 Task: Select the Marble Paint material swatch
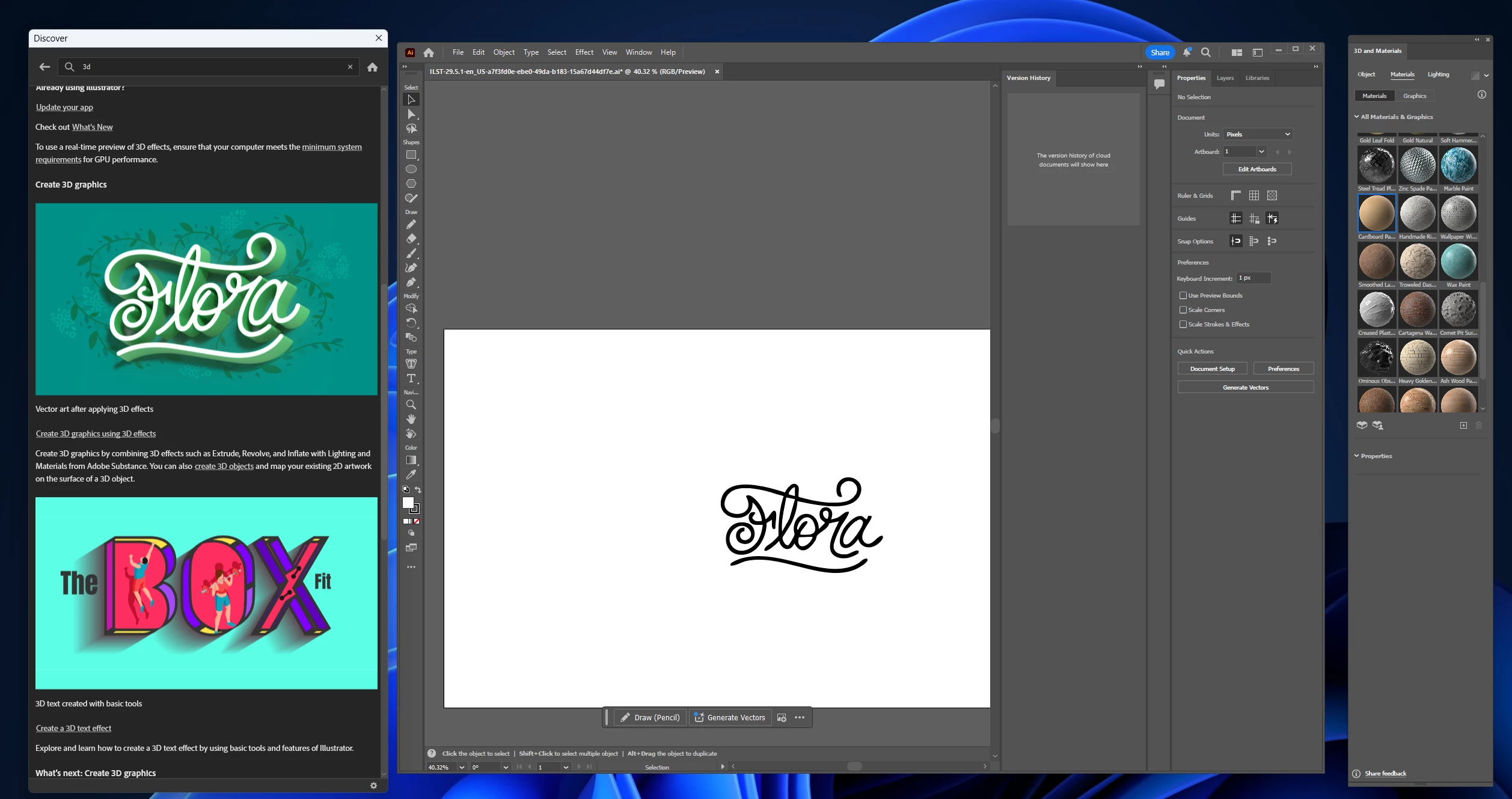[1458, 165]
